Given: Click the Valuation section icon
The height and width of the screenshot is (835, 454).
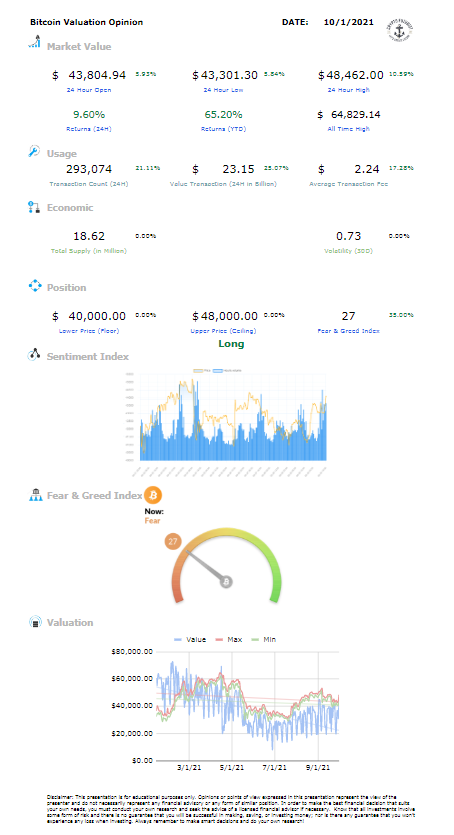Looking at the screenshot, I should [x=35, y=621].
